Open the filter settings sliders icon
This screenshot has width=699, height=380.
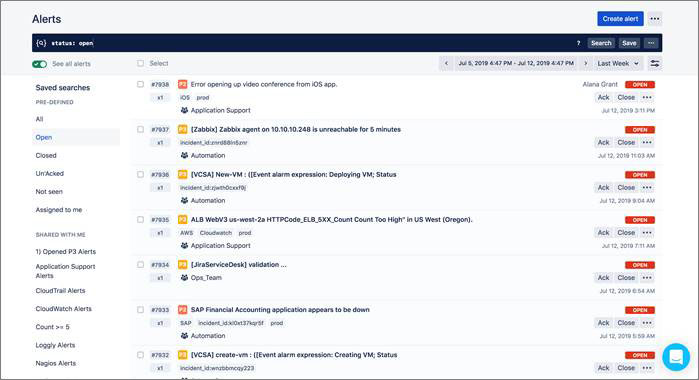click(654, 64)
